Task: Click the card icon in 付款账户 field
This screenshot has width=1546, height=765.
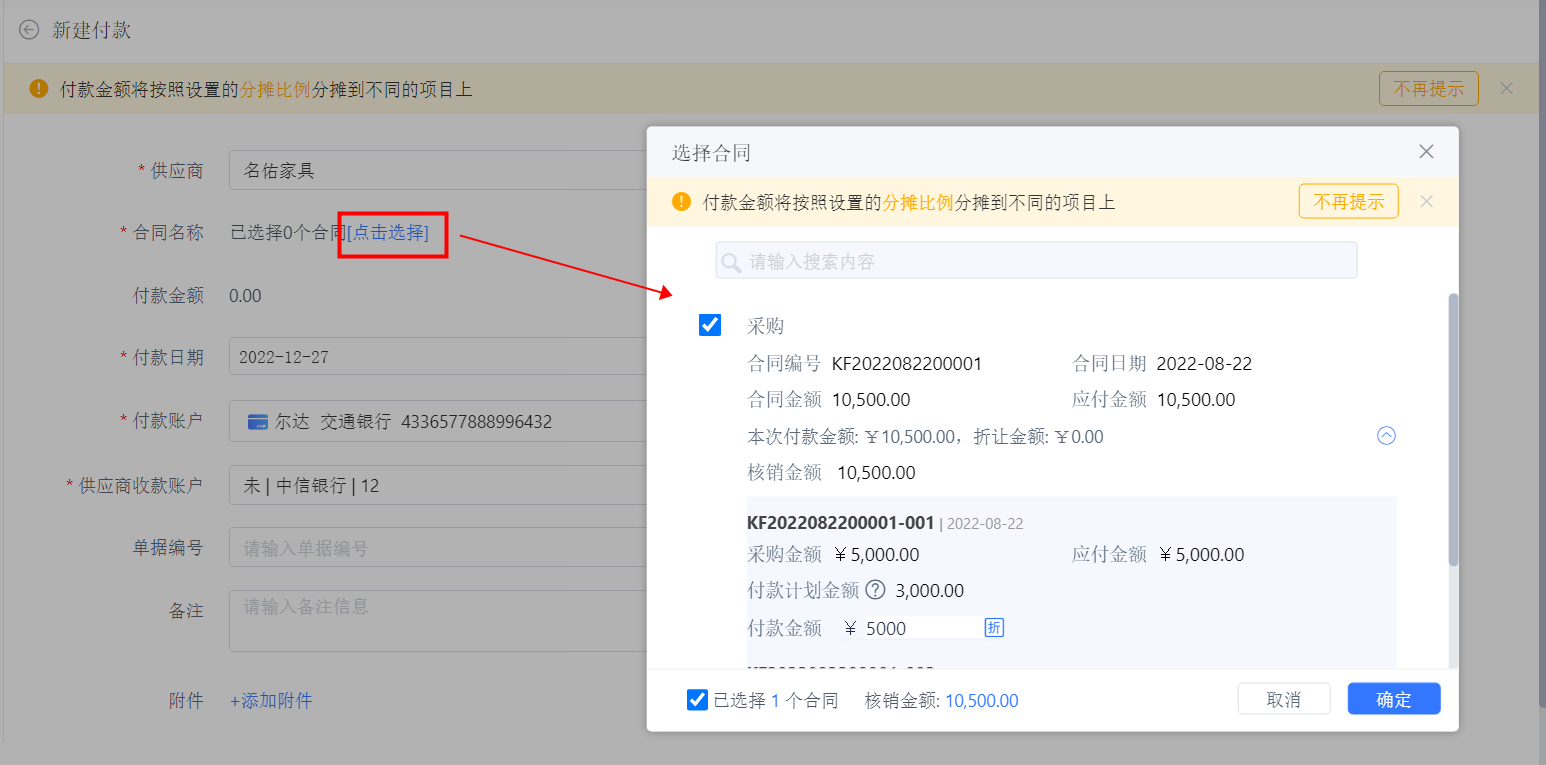Action: coord(257,422)
